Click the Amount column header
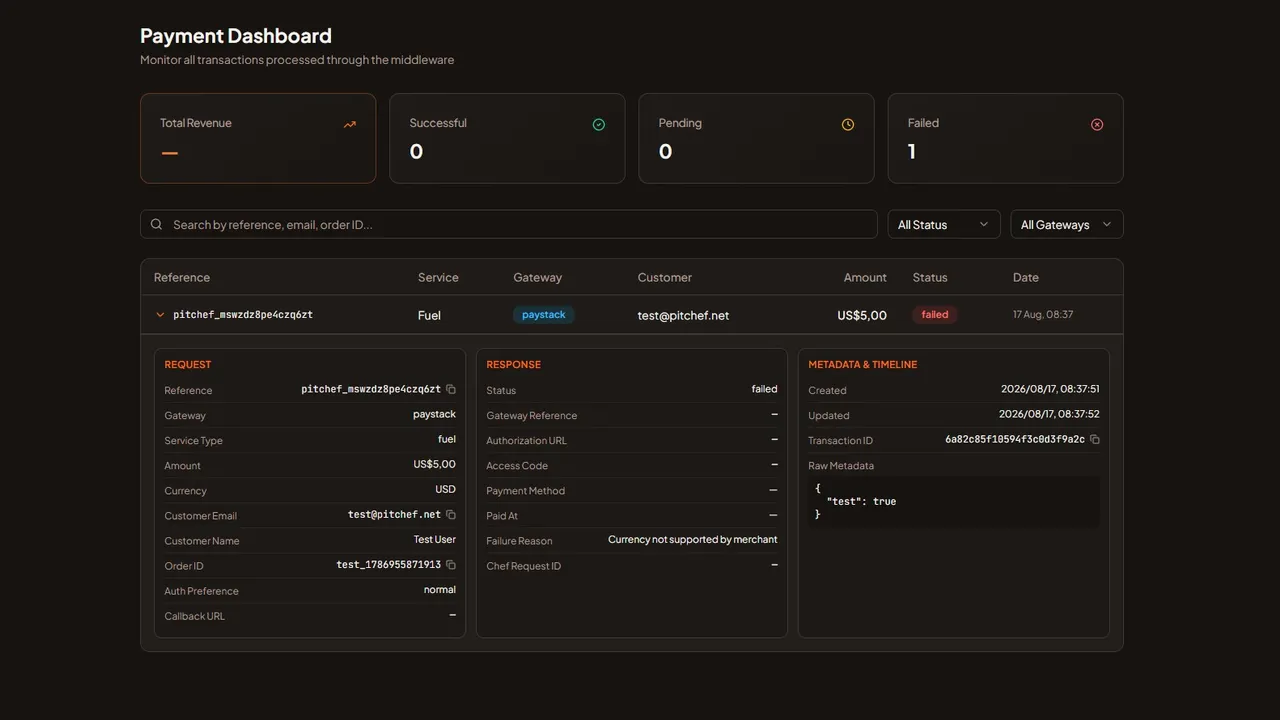Image resolution: width=1280 pixels, height=720 pixels. pyautogui.click(x=865, y=277)
